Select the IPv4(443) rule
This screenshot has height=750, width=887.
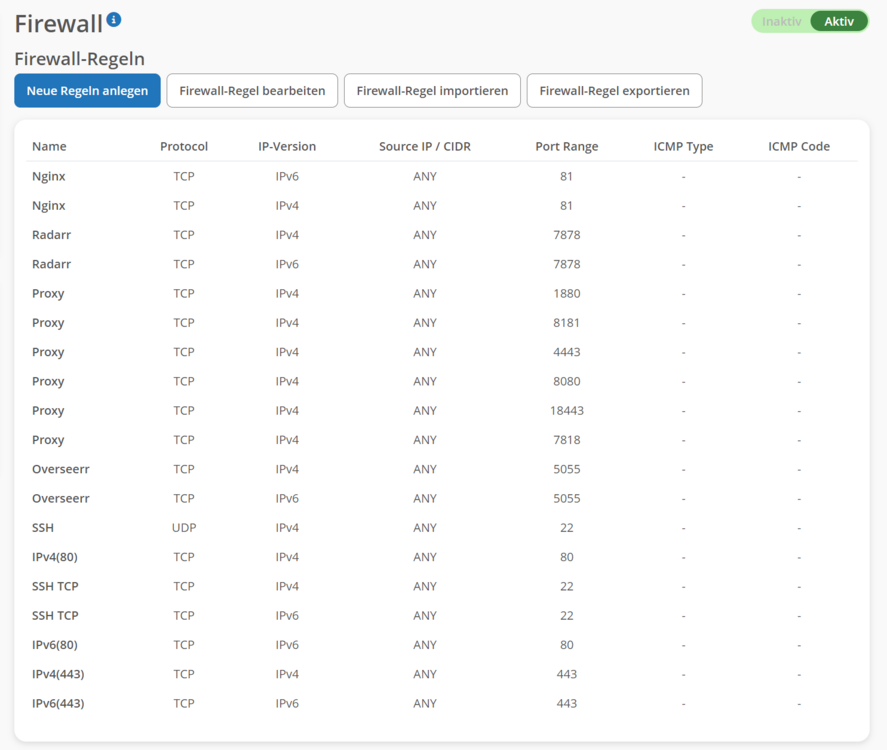pos(58,674)
